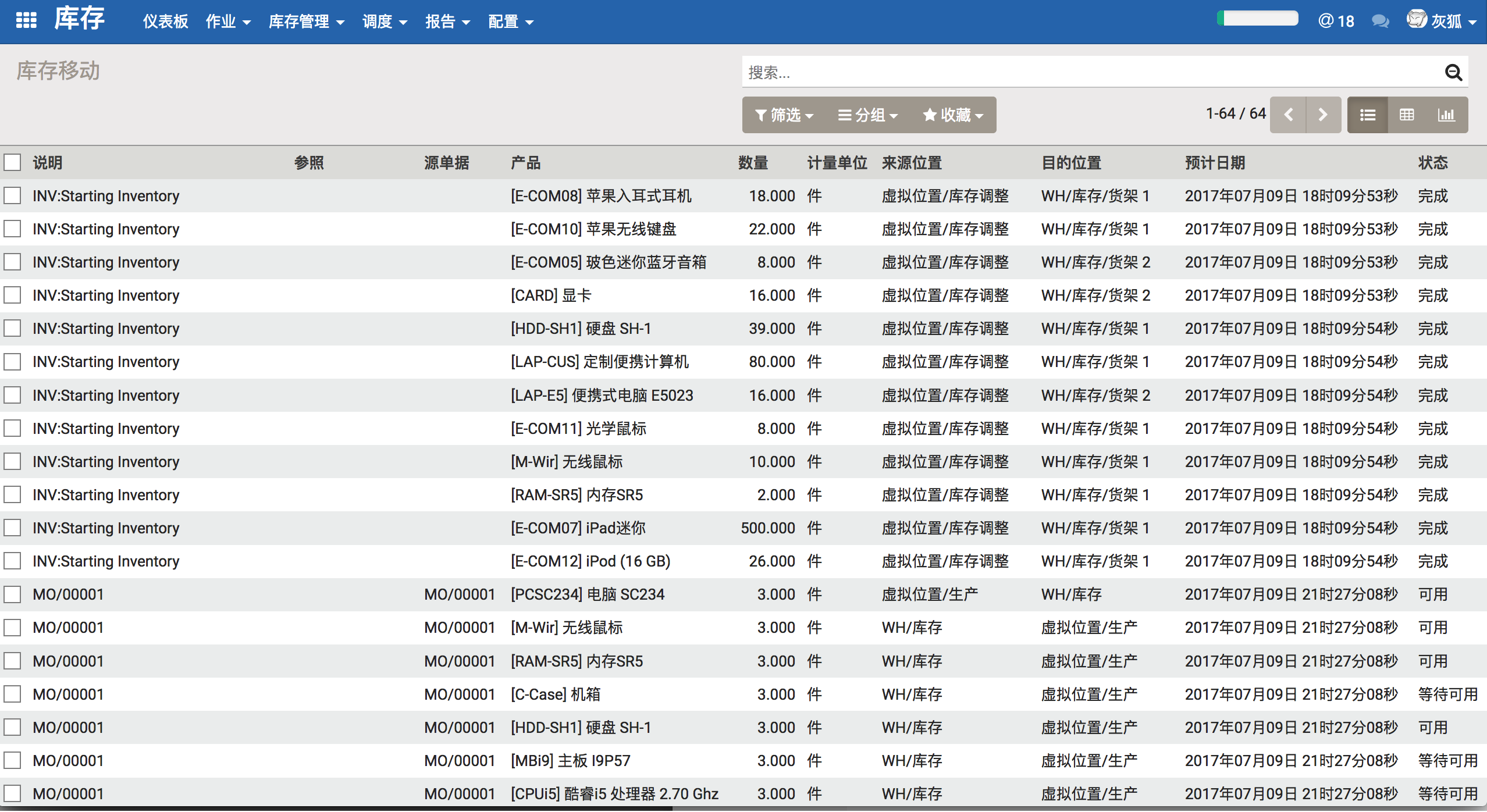Check the 苹果入耳式耳机 row checkbox
1487x812 pixels.
coord(12,195)
